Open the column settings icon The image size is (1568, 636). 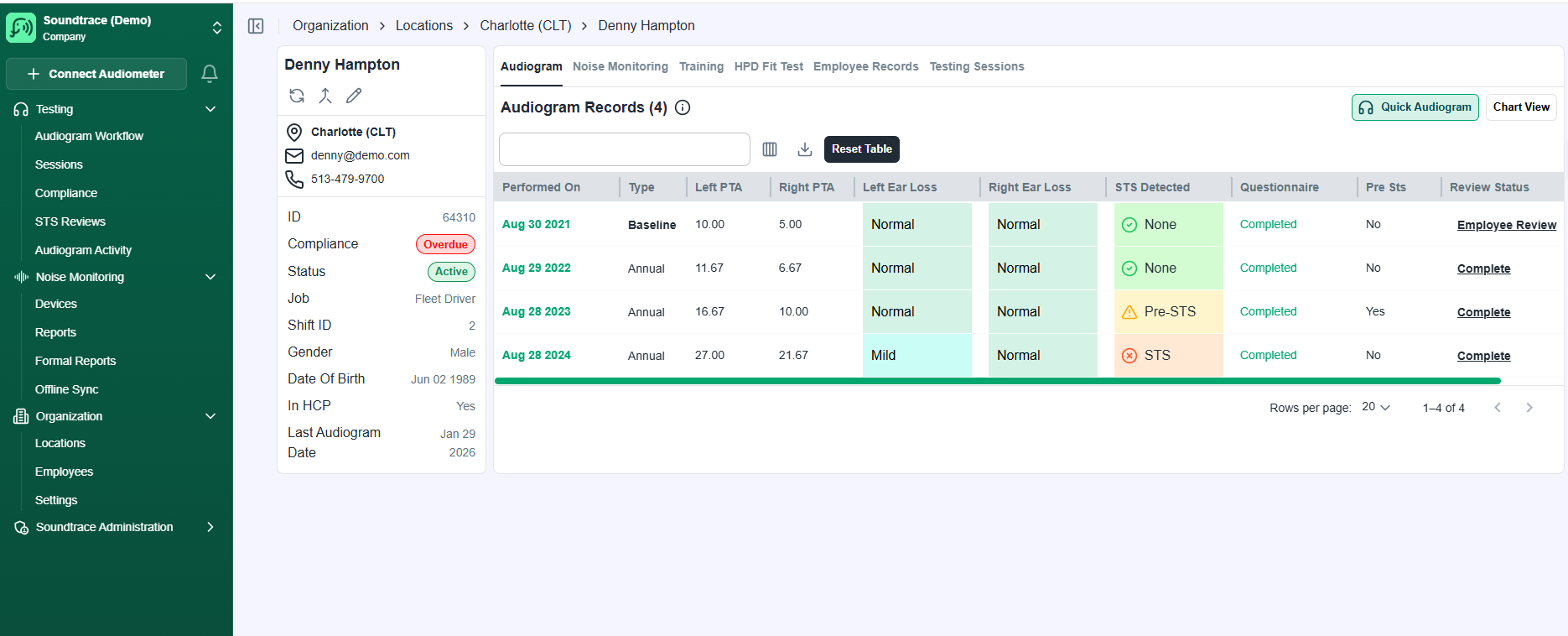tap(770, 149)
